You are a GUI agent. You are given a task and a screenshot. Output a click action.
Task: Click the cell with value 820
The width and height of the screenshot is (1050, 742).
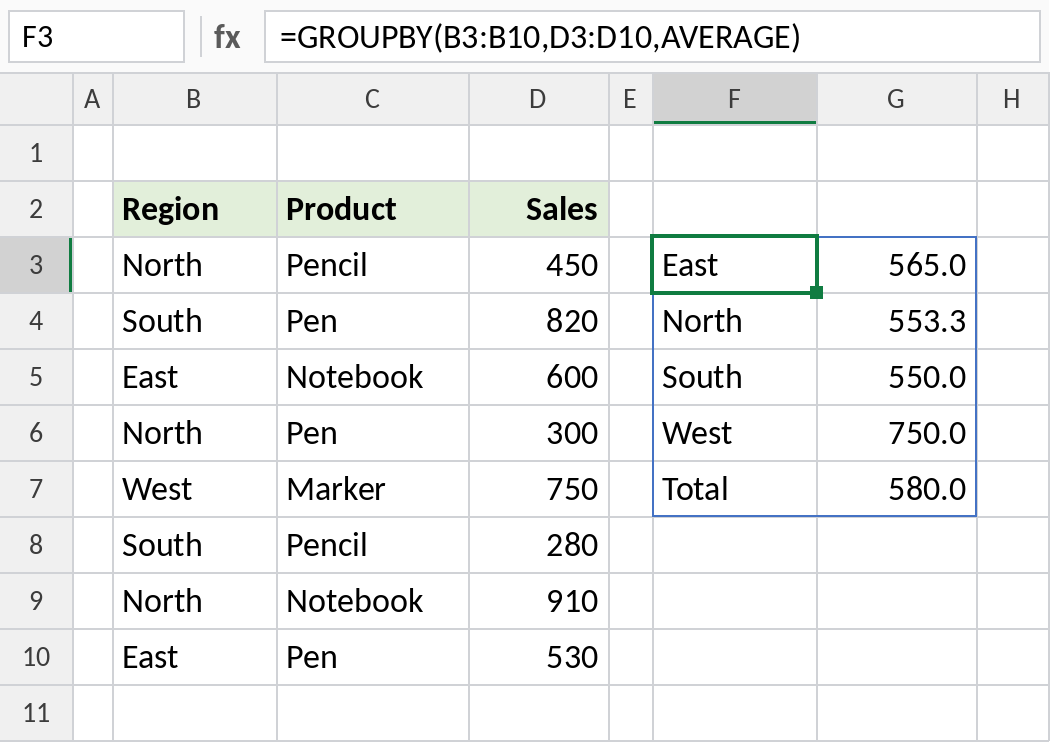coord(539,321)
